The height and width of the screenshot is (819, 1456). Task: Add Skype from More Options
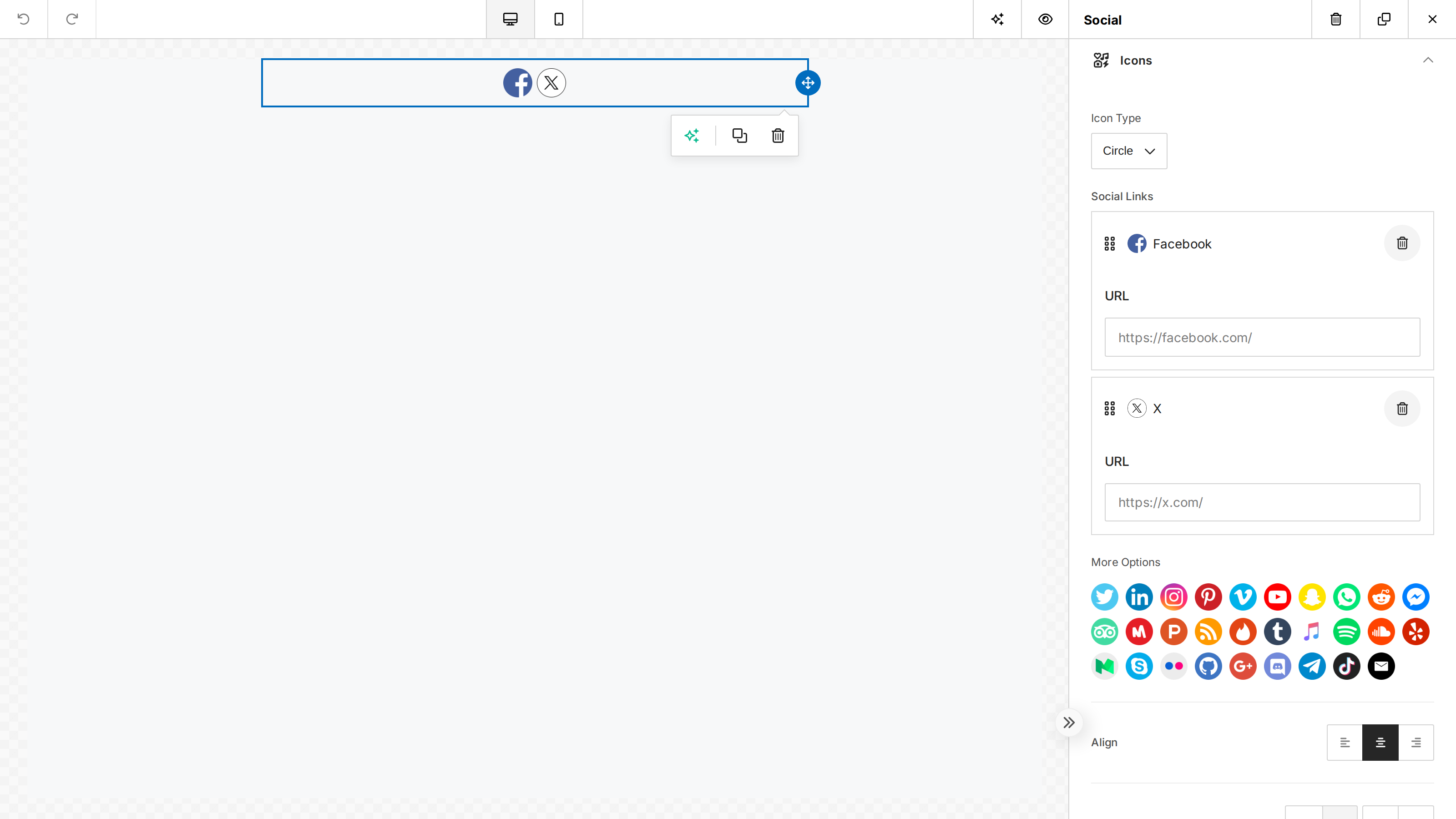point(1139,666)
